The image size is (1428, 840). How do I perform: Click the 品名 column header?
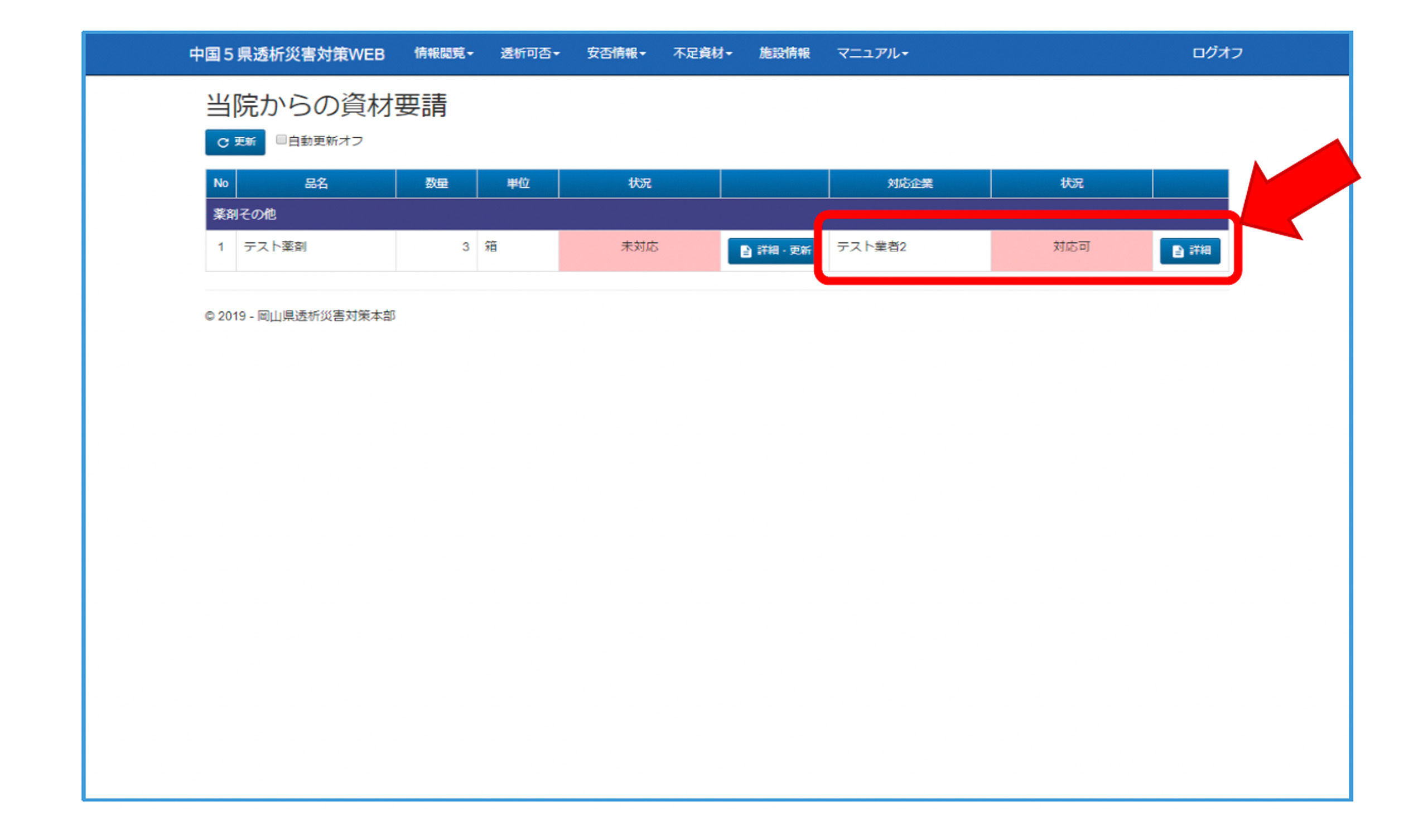tap(316, 183)
